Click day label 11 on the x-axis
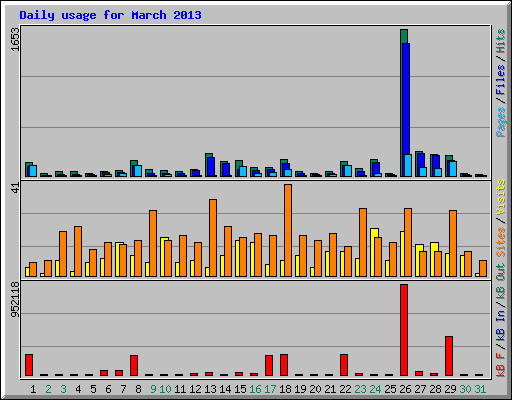This screenshot has width=512, height=400. click(180, 389)
